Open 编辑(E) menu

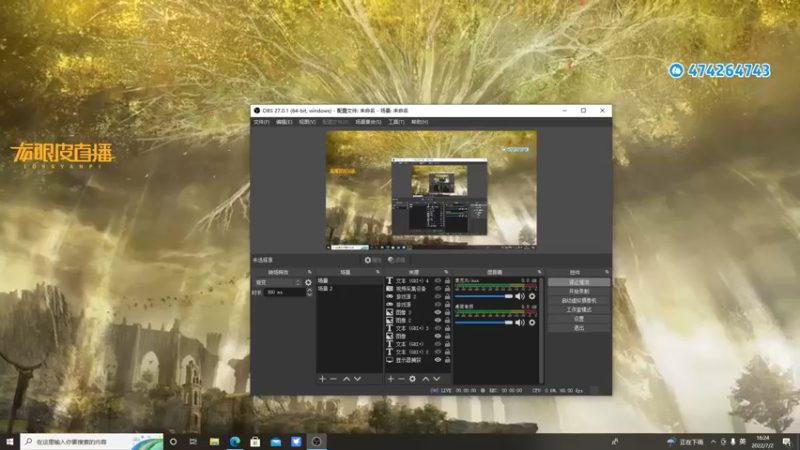pyautogui.click(x=284, y=122)
